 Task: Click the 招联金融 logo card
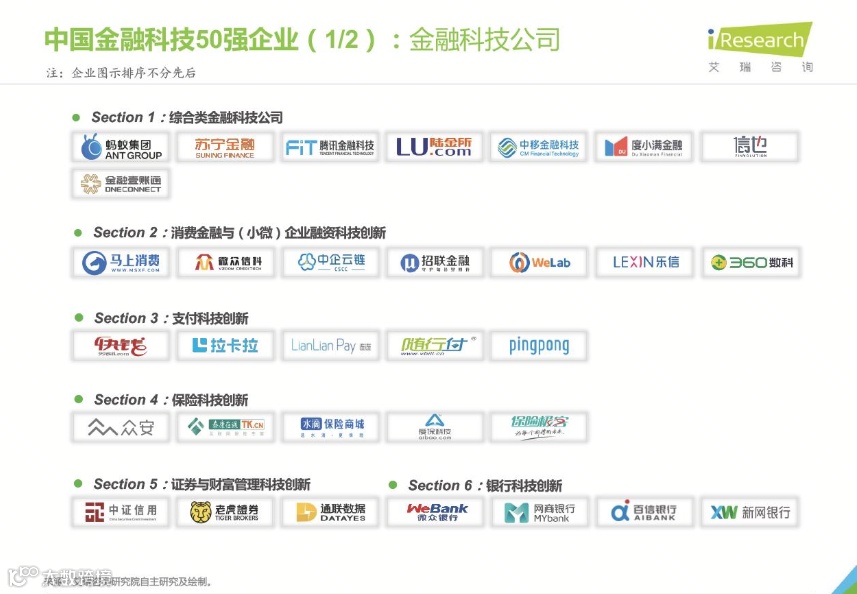pyautogui.click(x=435, y=262)
